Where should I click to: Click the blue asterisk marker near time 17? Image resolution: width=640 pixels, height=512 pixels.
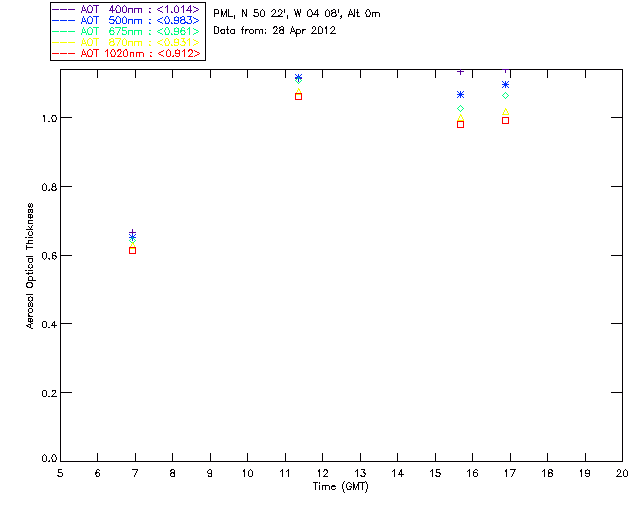pyautogui.click(x=505, y=85)
